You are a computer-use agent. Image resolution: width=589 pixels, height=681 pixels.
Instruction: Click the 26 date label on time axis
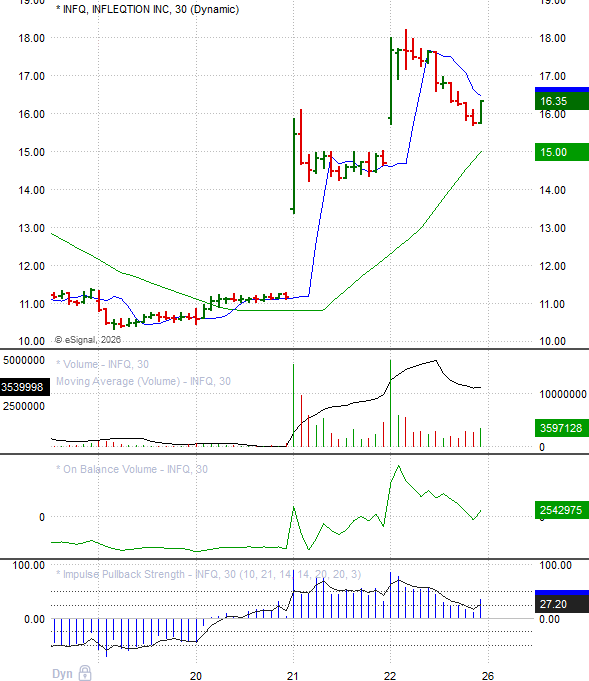coord(488,676)
